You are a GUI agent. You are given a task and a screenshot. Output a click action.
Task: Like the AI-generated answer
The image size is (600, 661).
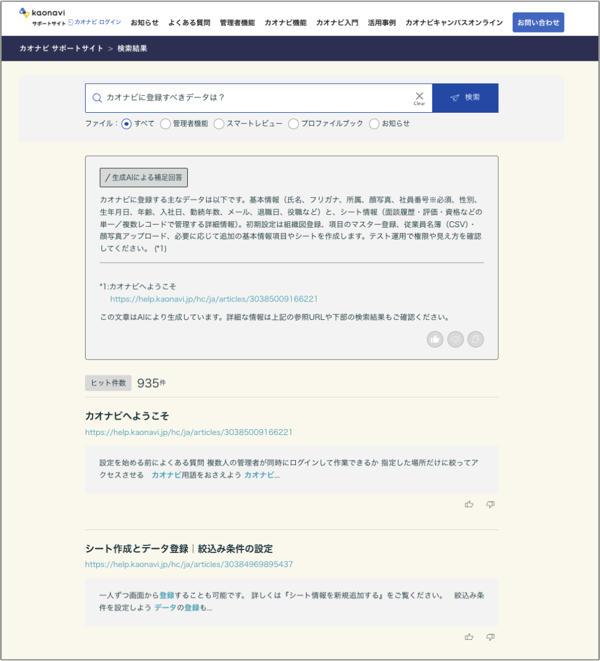tap(435, 339)
